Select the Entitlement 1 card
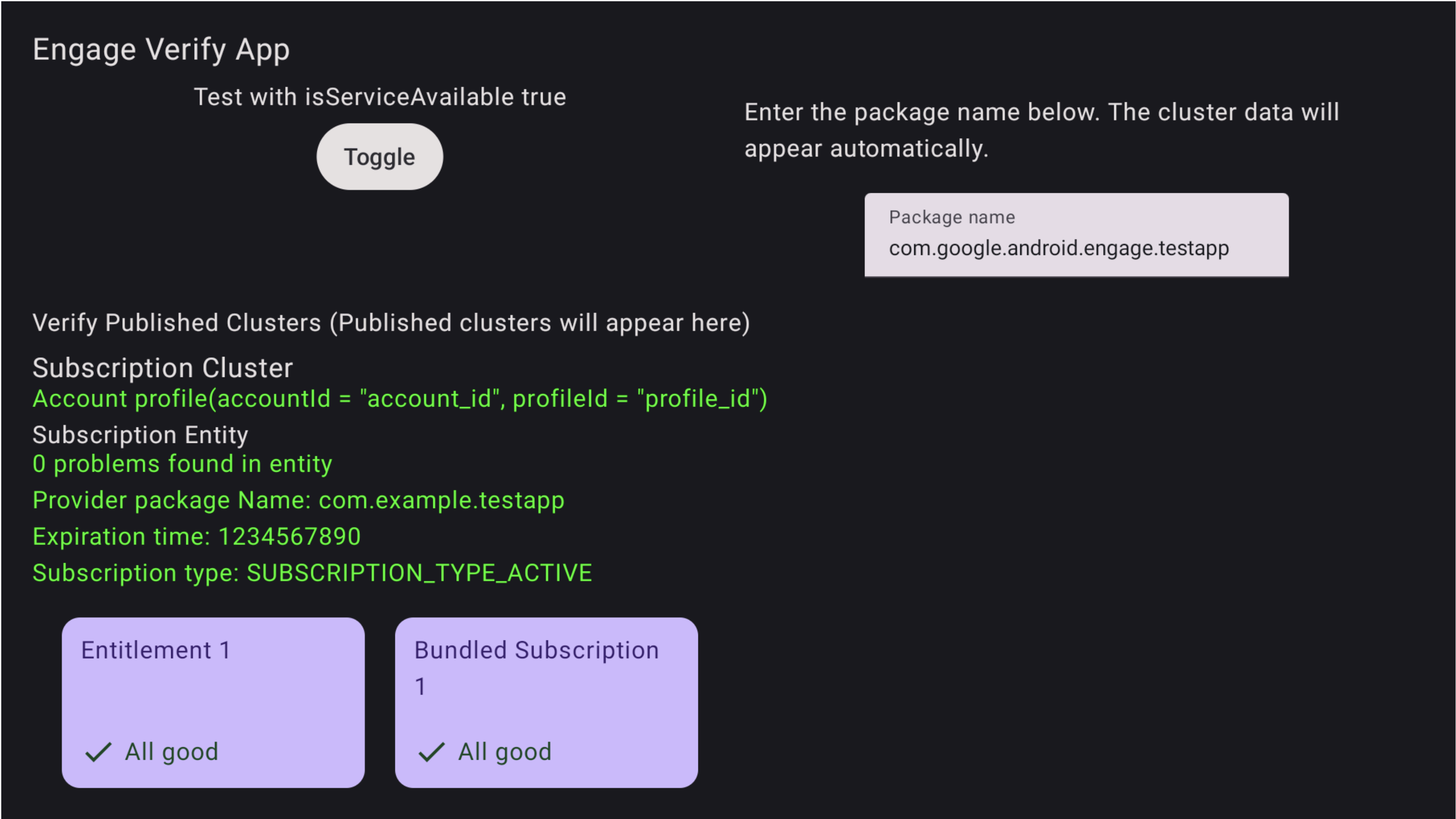 pos(213,703)
